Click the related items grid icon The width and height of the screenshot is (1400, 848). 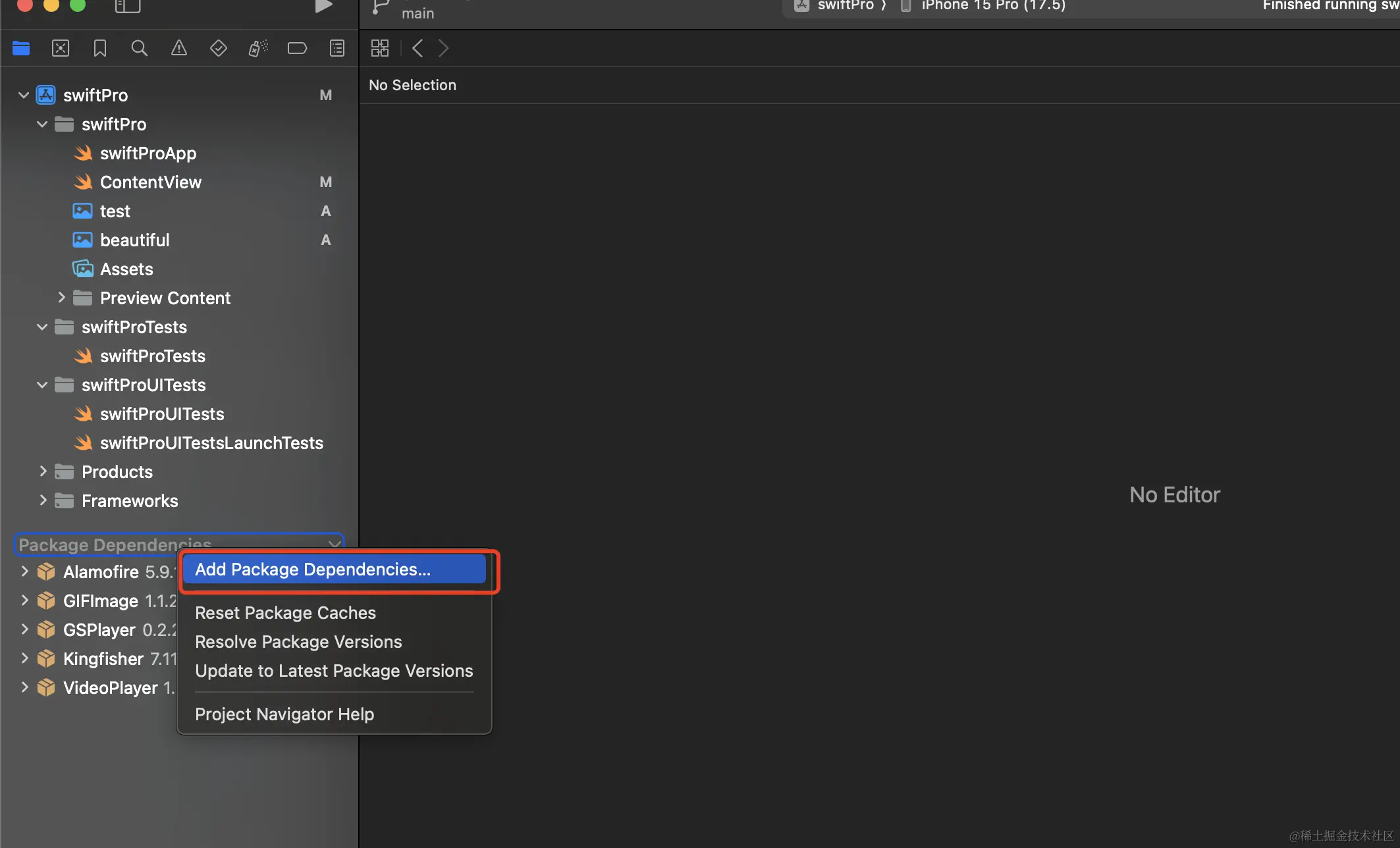pyautogui.click(x=380, y=48)
